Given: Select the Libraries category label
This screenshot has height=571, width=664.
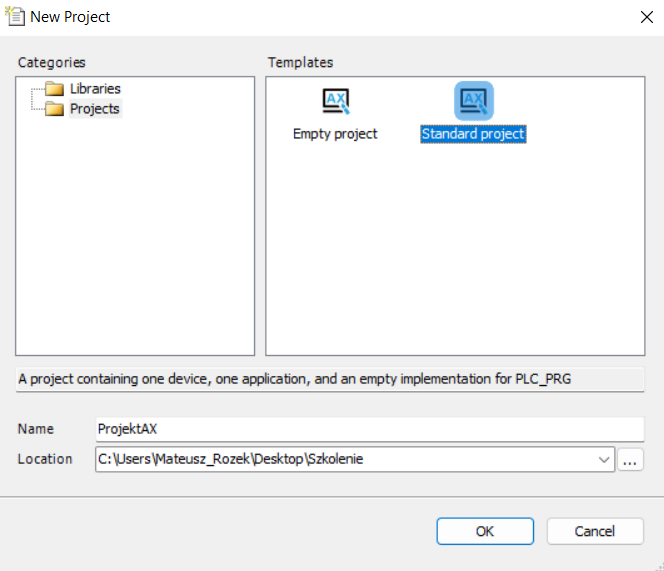Looking at the screenshot, I should click(x=95, y=89).
